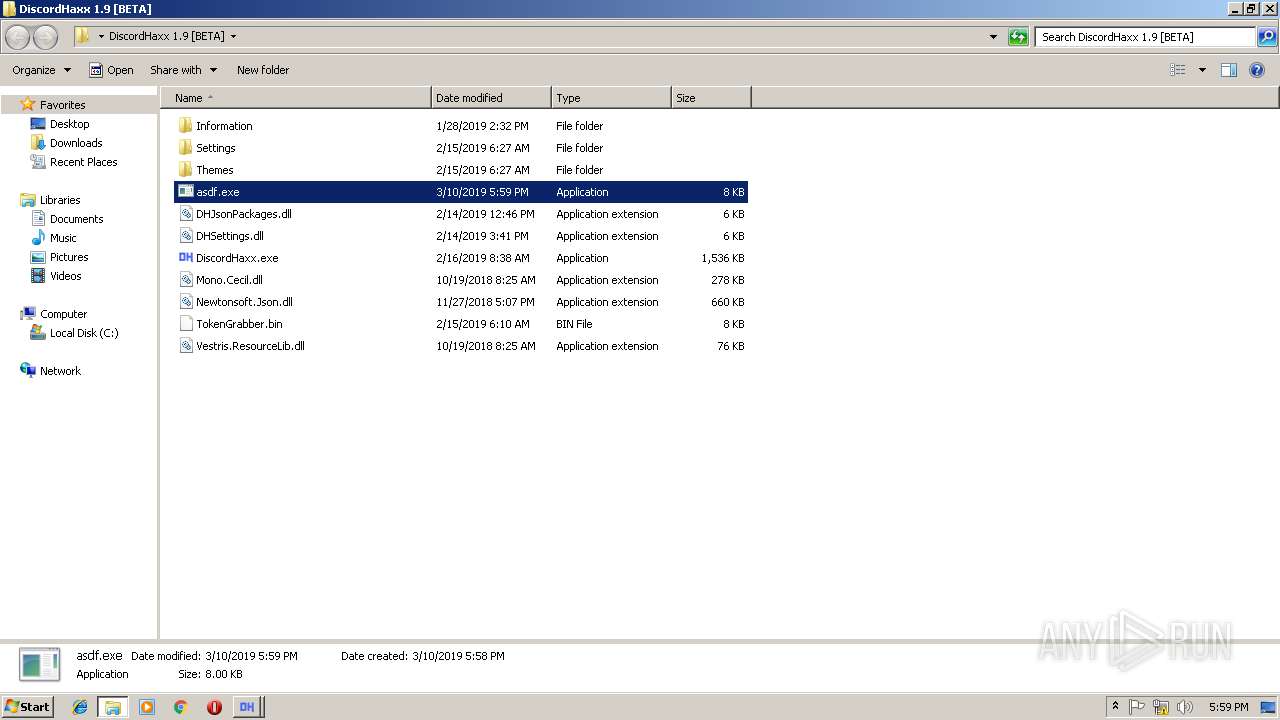Open the Start menu
1280x720 pixels.
(28, 707)
